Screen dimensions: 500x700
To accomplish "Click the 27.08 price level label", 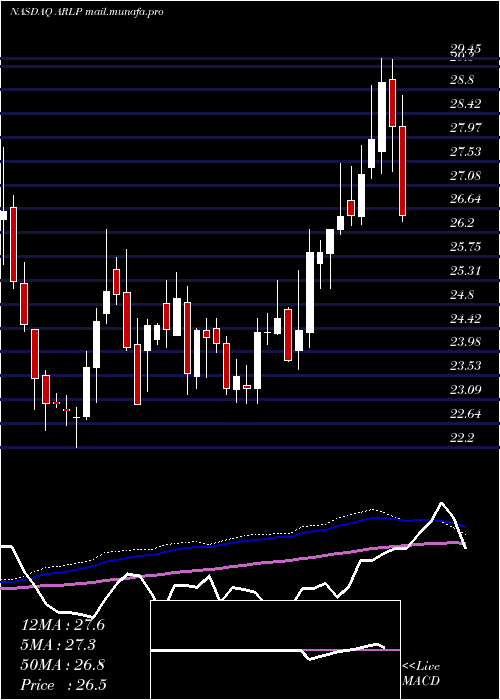I will 465,175.
